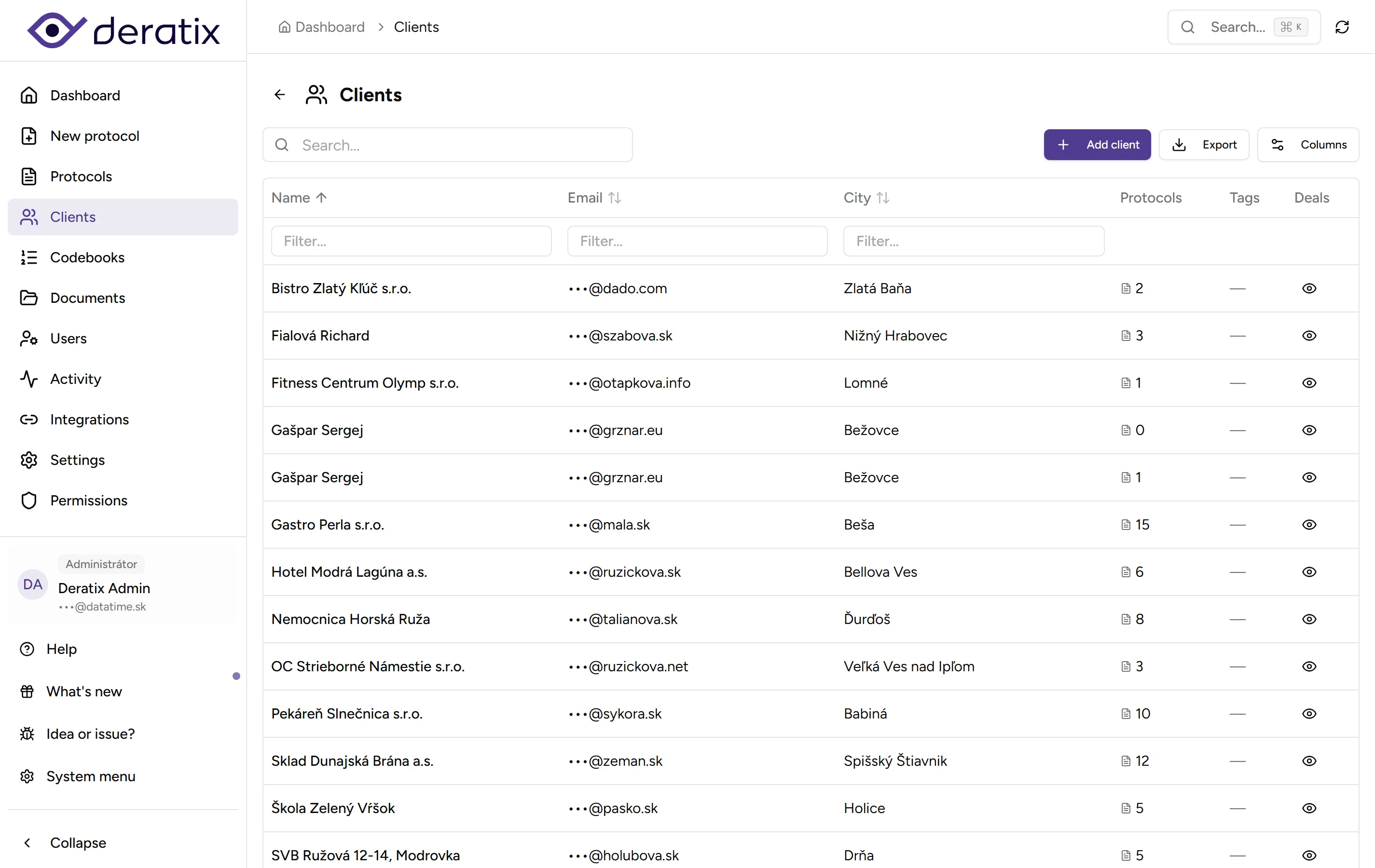
Task: Click the eye toggle on Hotel Modrá Lagúna row
Action: pos(1309,572)
